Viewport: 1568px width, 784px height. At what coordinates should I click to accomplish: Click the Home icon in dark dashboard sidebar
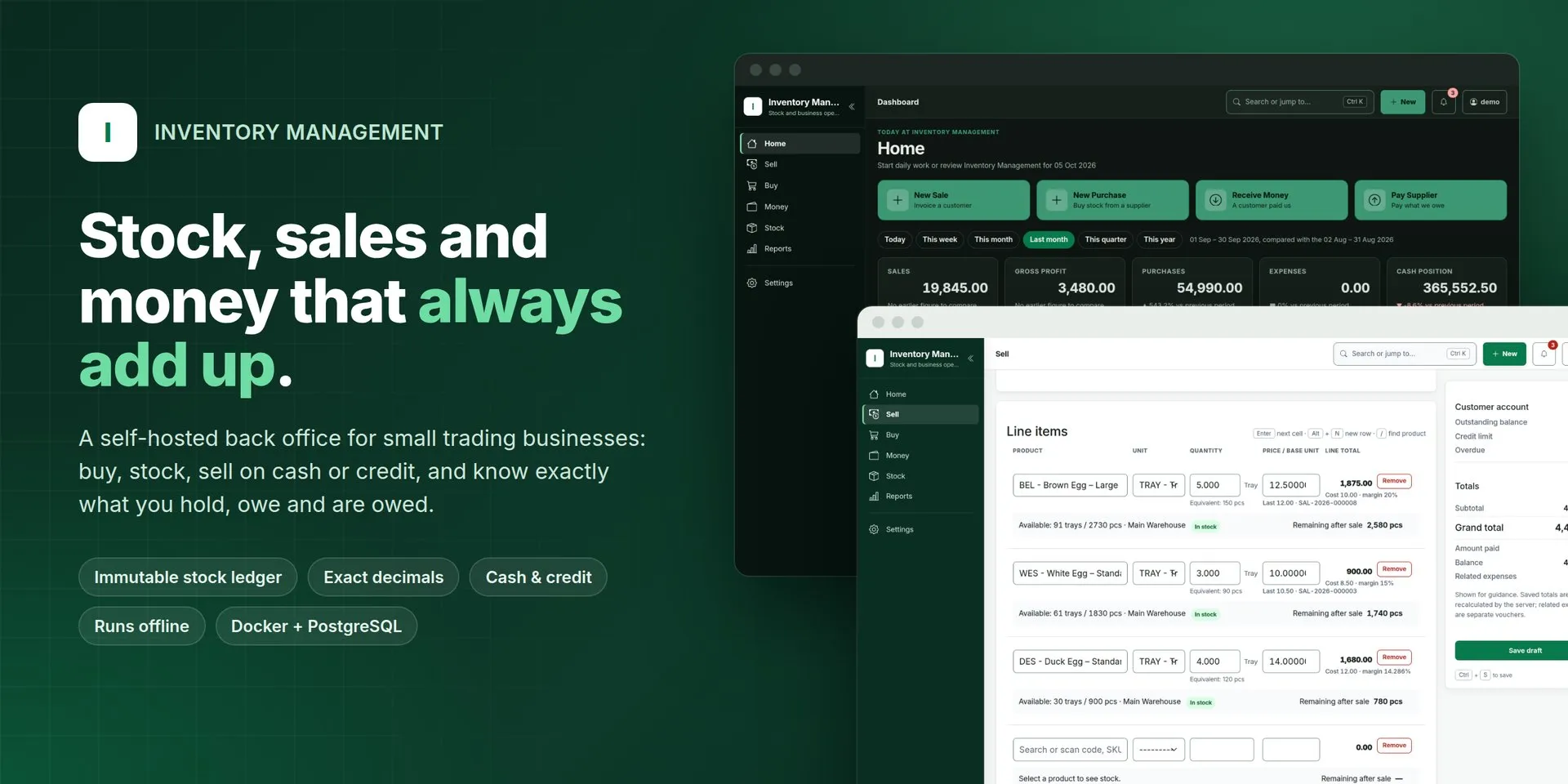point(752,144)
